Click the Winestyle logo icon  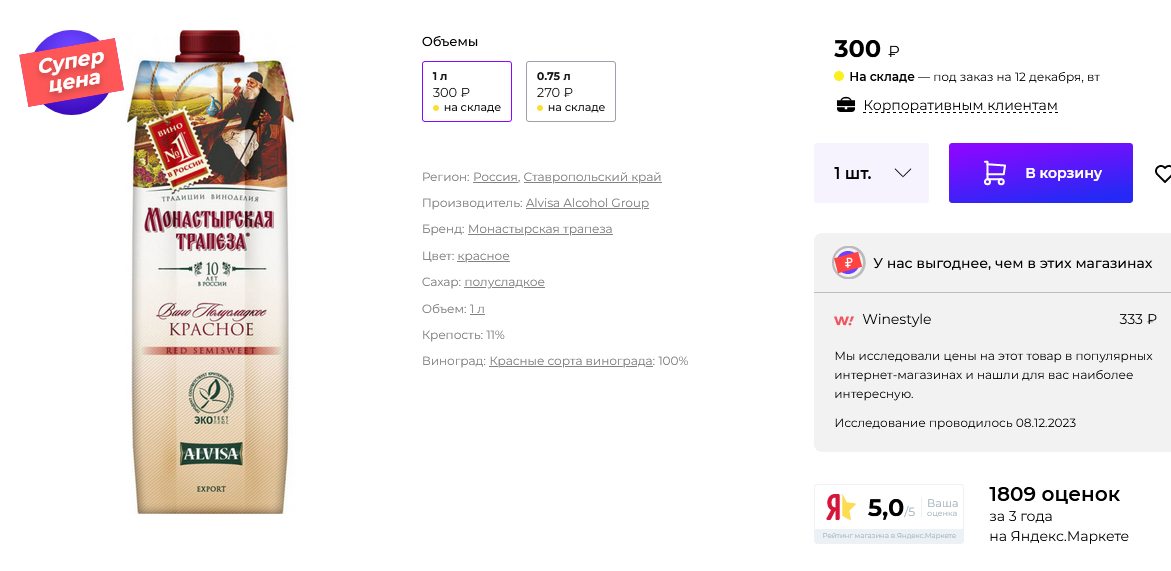[844, 320]
